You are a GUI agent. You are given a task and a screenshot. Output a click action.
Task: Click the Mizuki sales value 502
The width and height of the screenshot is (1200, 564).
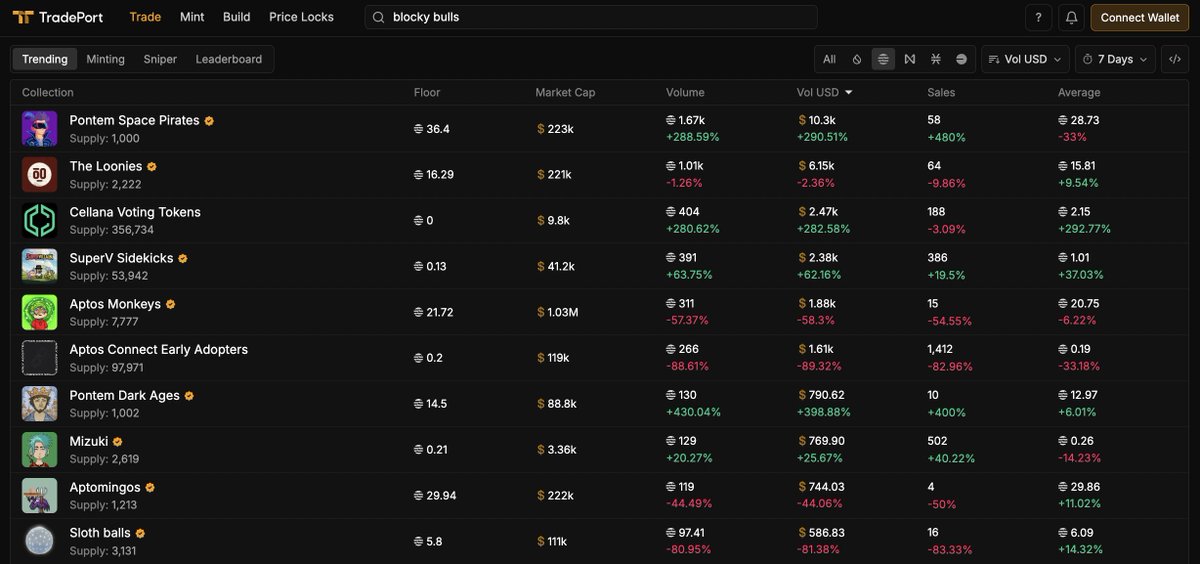point(937,441)
